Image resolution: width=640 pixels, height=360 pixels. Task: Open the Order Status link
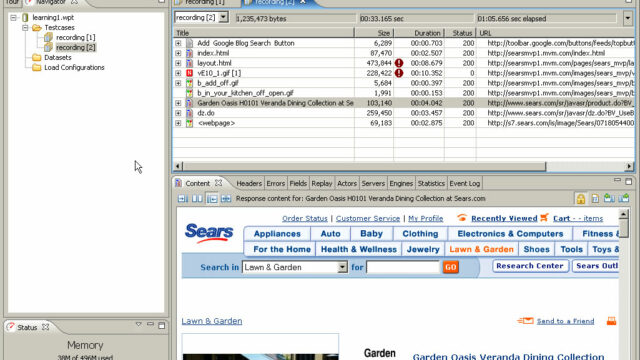[304, 219]
